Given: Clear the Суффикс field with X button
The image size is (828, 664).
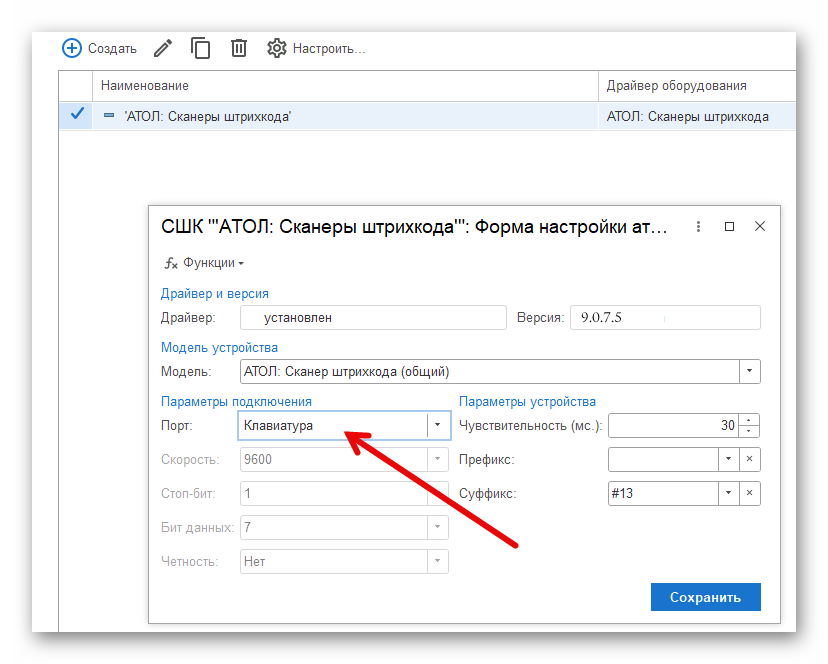Looking at the screenshot, I should click(x=749, y=493).
